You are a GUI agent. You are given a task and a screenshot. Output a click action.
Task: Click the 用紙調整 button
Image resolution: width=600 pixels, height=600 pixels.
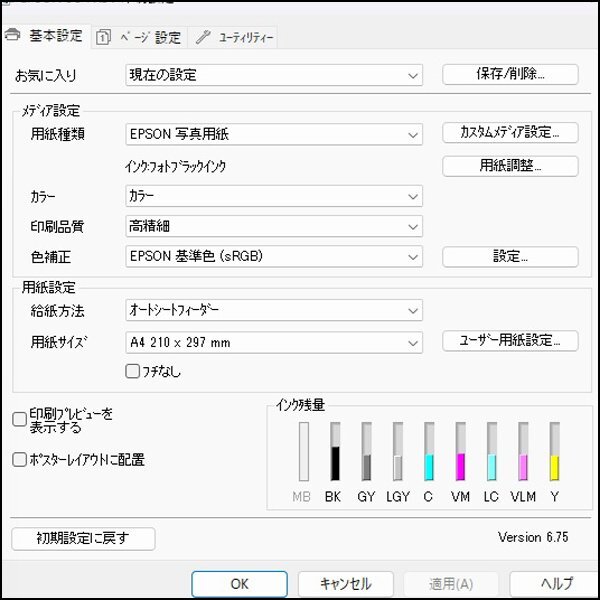click(510, 166)
